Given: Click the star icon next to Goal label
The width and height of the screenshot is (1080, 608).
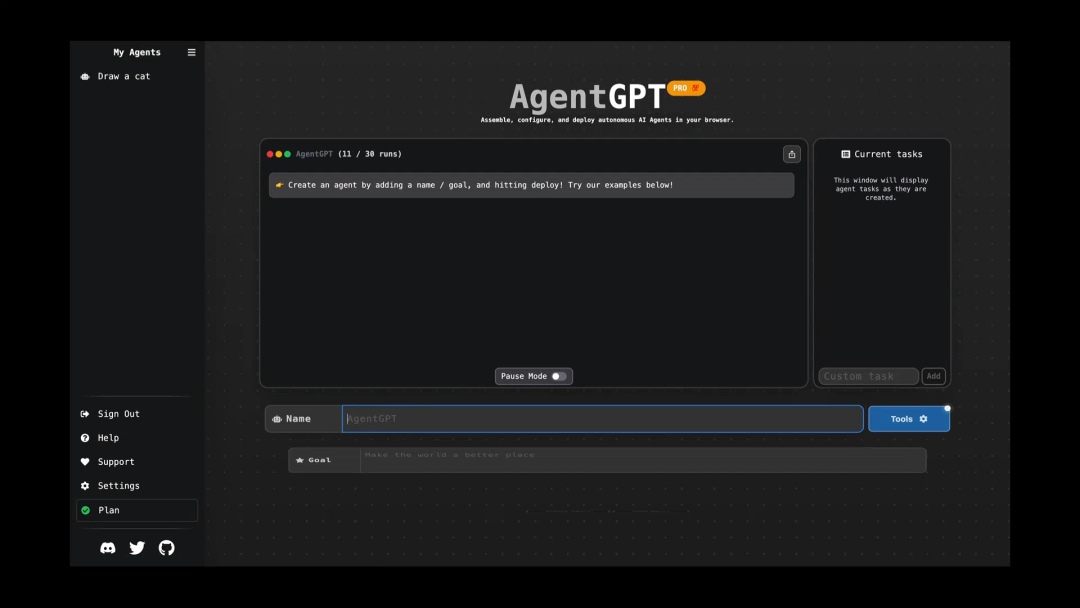Looking at the screenshot, I should click(300, 460).
